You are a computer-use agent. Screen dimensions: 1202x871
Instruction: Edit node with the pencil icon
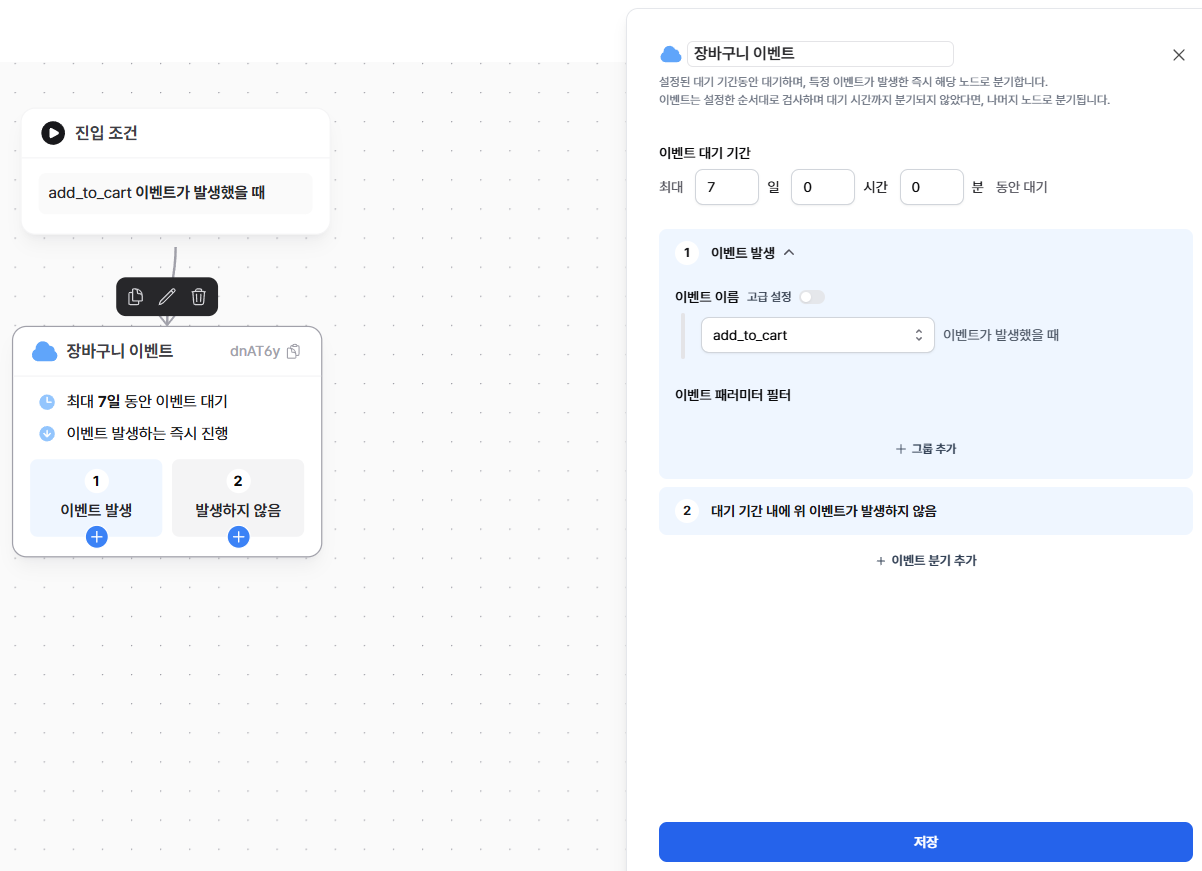click(167, 296)
